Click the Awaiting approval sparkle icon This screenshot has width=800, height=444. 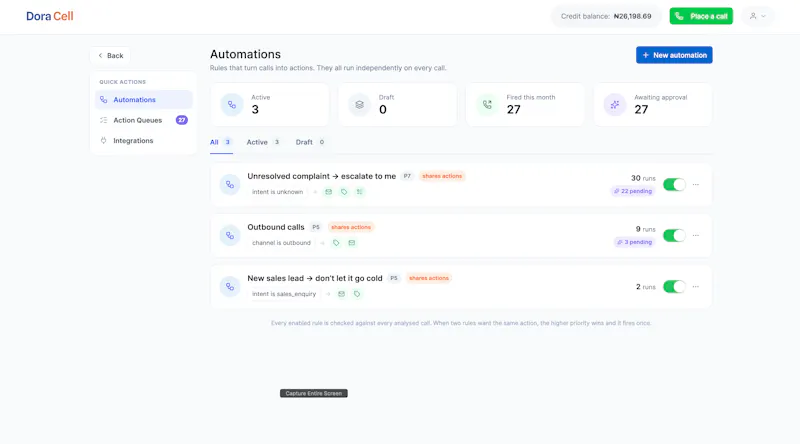[x=615, y=105]
